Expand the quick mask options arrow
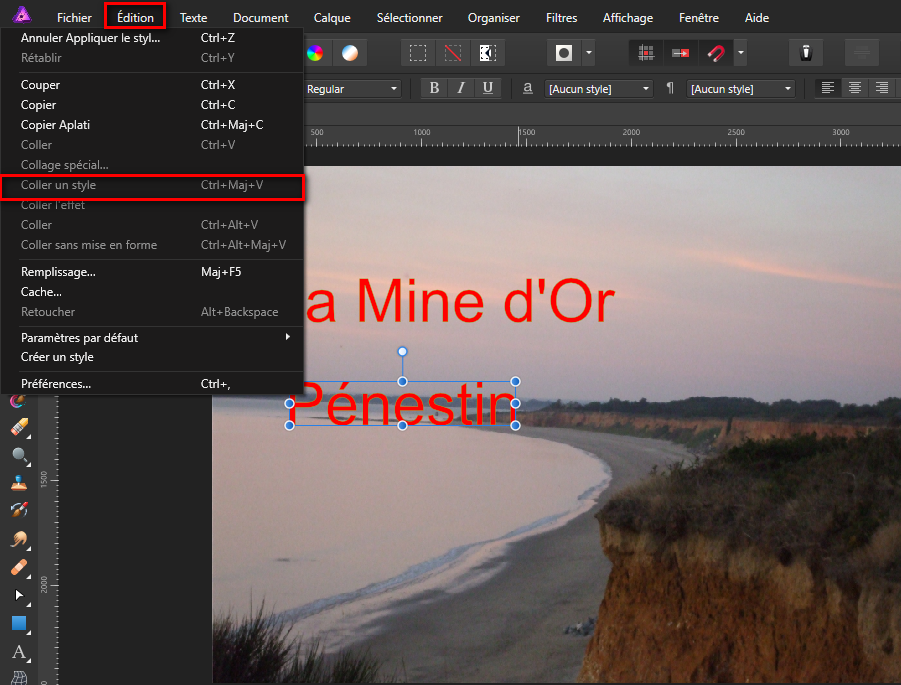This screenshot has width=901, height=685. [589, 53]
